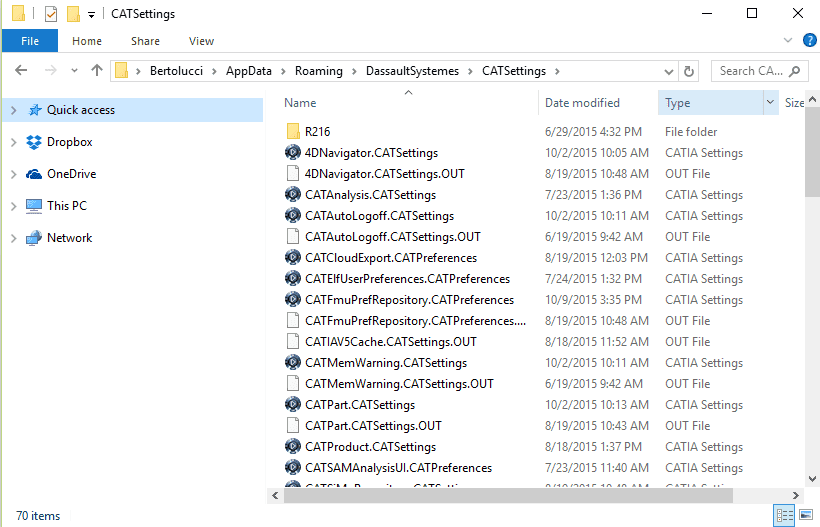The height and width of the screenshot is (527, 820).
Task: Click the vertical scrollbar down arrow
Action: pos(812,478)
